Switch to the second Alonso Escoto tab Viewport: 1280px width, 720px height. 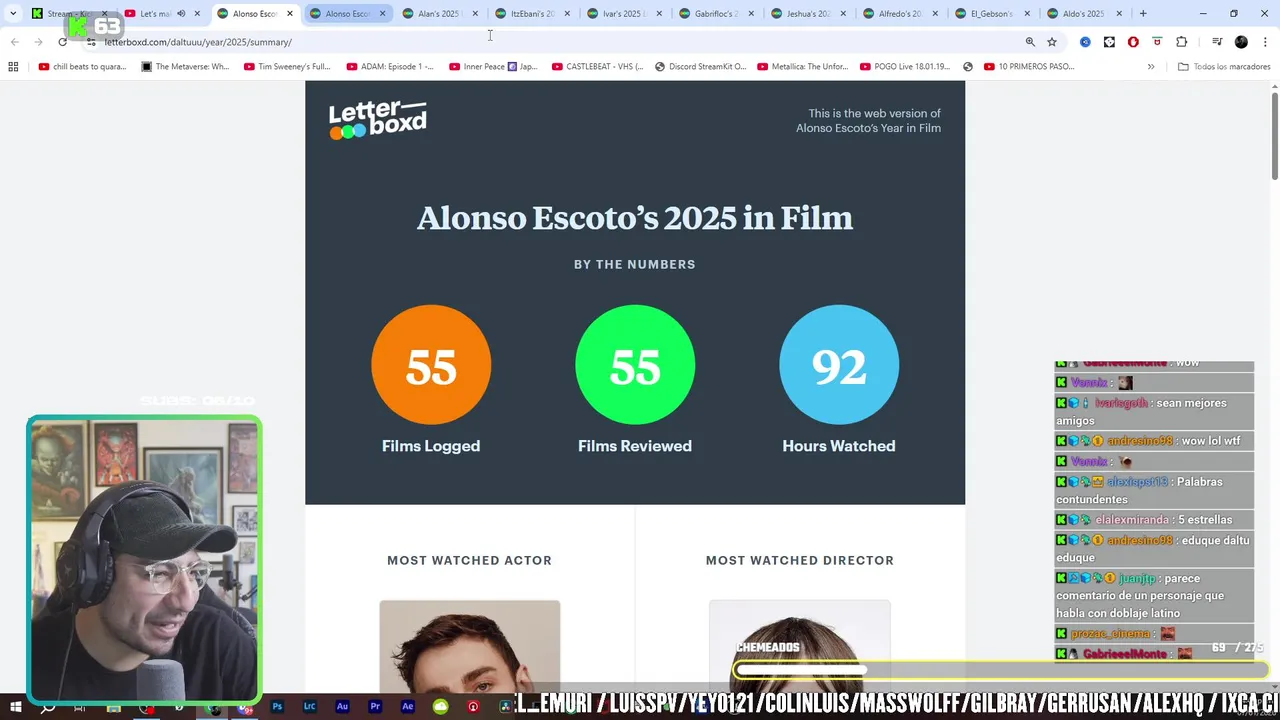(x=348, y=14)
